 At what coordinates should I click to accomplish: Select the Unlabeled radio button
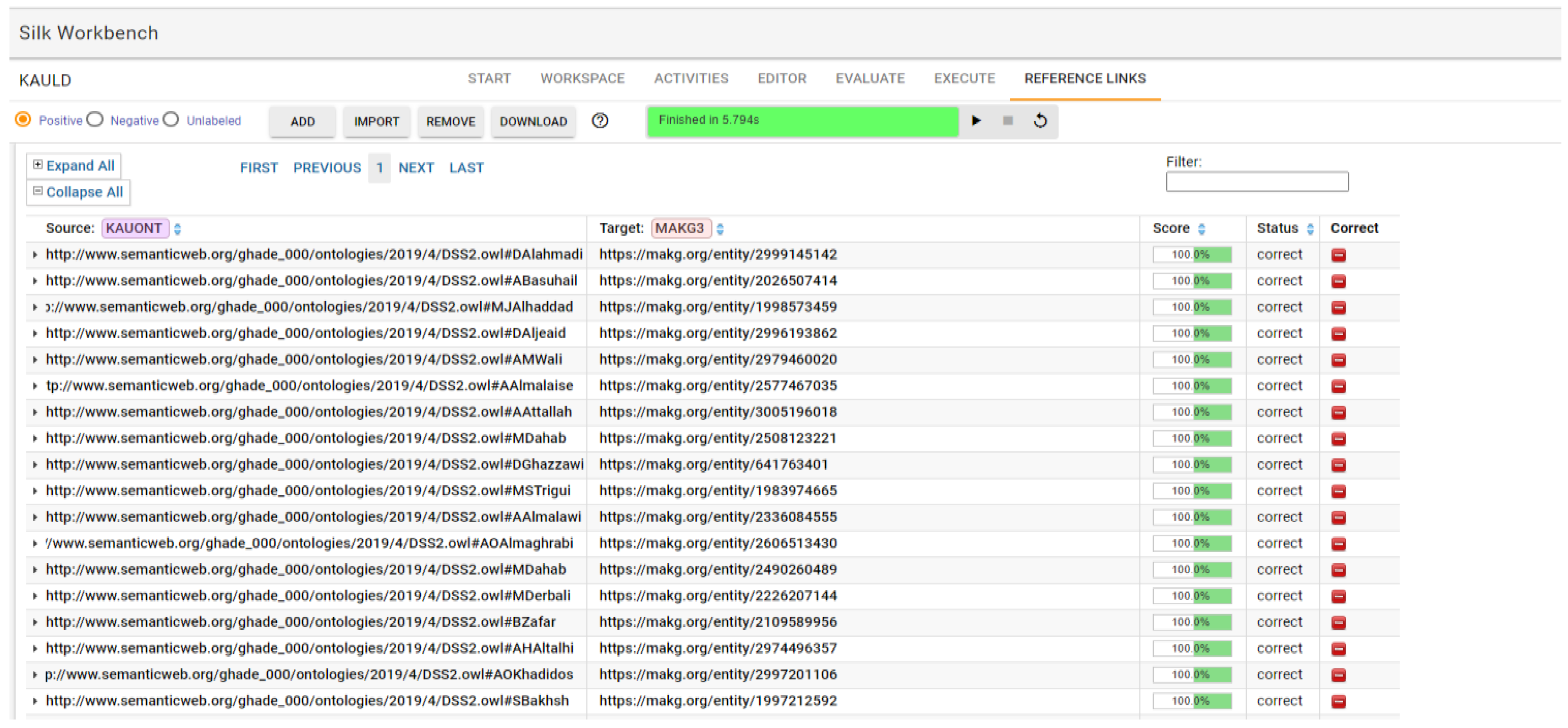(171, 119)
